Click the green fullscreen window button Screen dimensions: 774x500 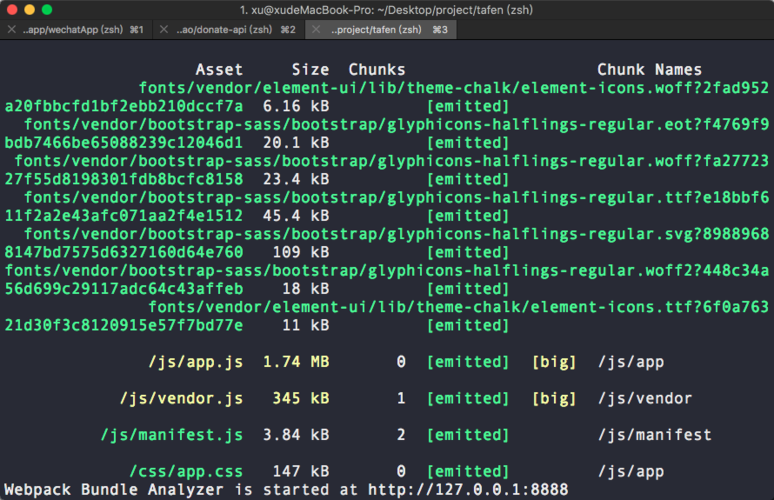(x=47, y=9)
